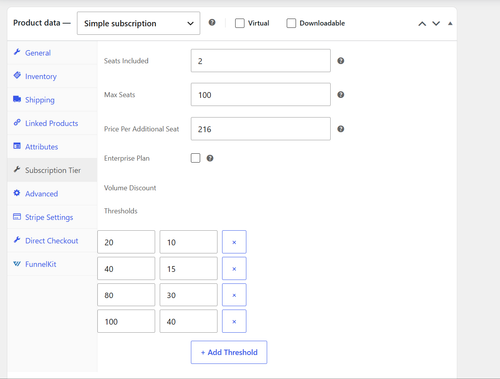
Task: Focus the Seats Included input field
Action: coord(261,61)
